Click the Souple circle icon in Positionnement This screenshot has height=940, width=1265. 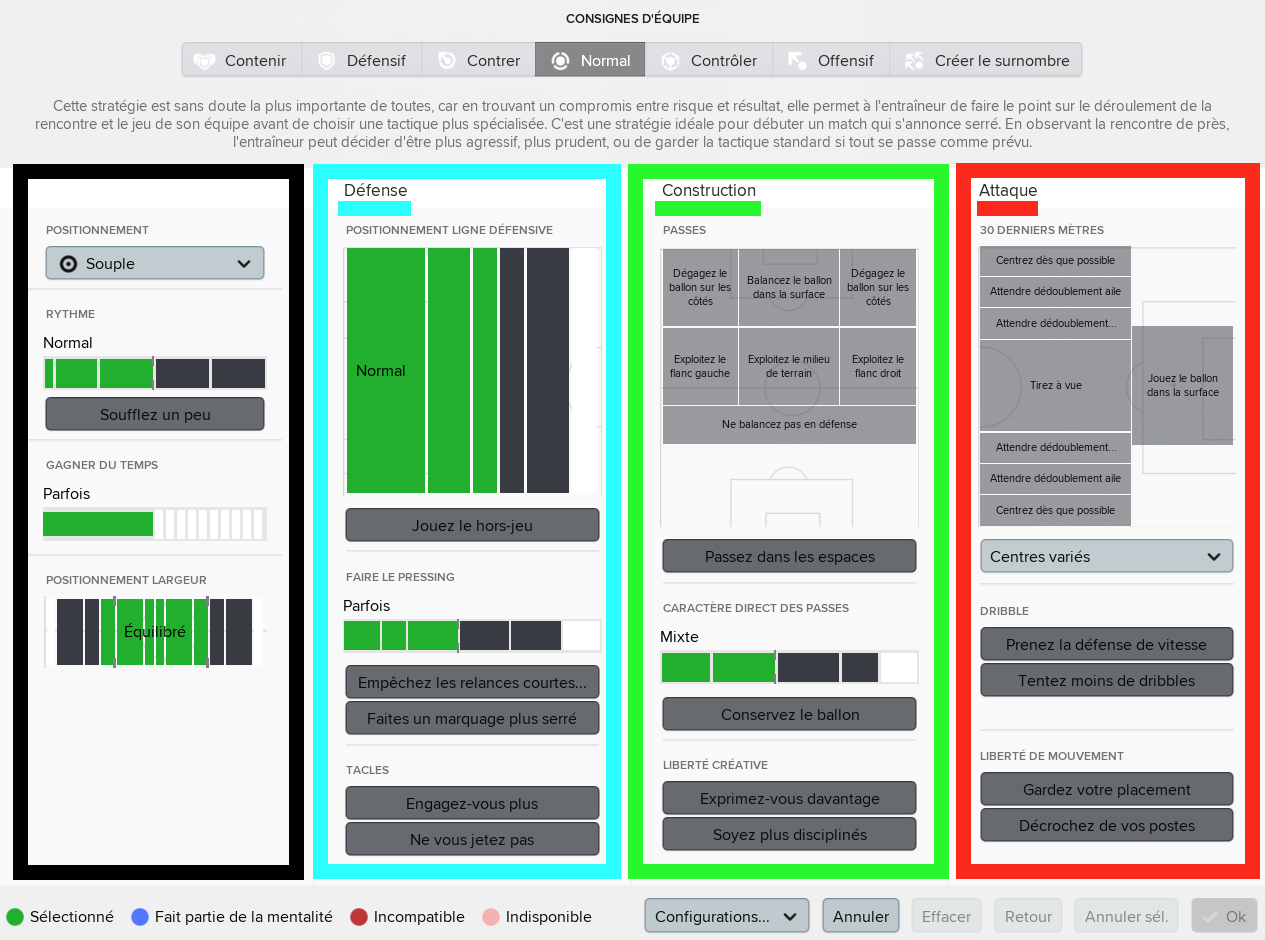[x=68, y=264]
